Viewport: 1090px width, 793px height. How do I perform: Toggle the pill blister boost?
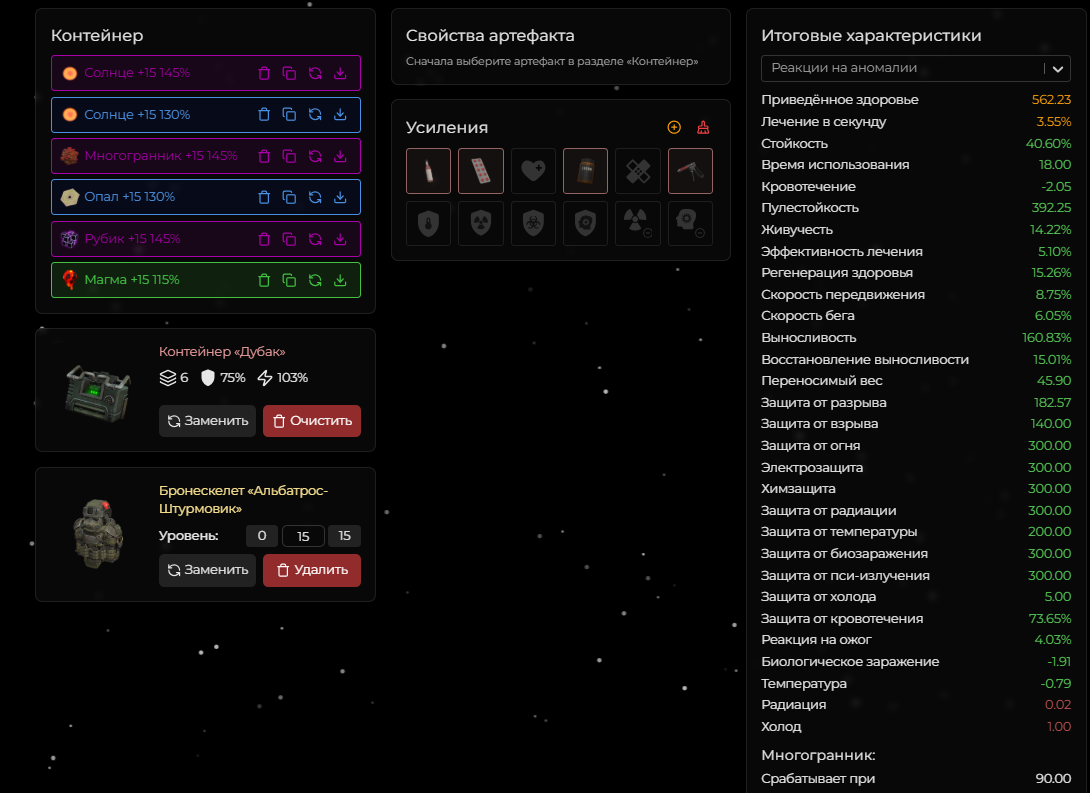481,171
